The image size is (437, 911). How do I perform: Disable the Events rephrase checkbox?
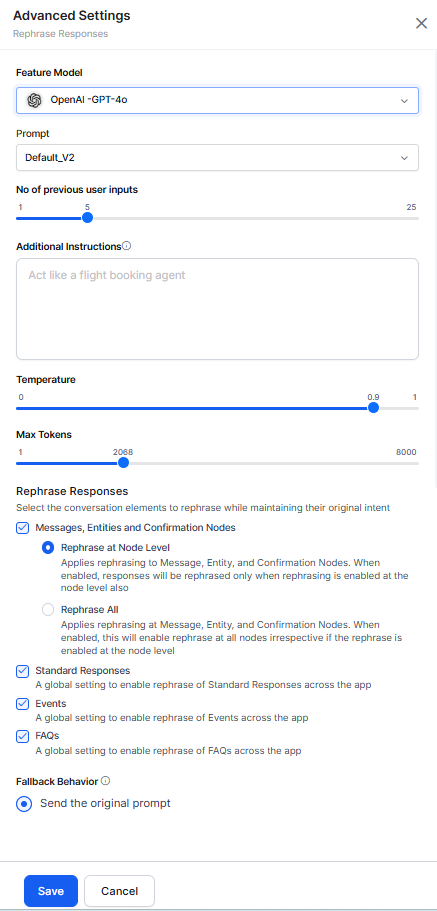pyautogui.click(x=23, y=704)
